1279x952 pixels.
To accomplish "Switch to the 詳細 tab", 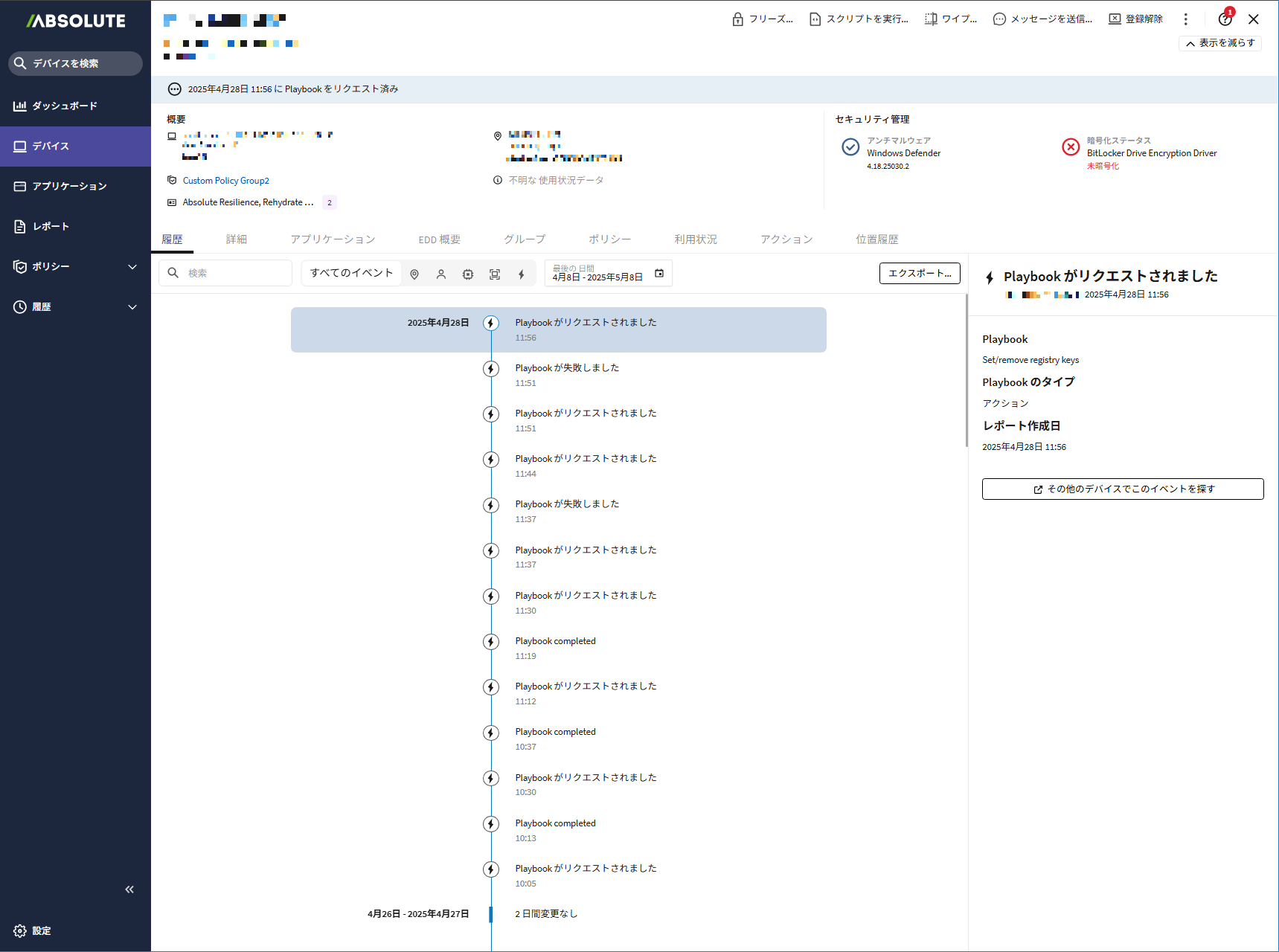I will click(237, 239).
